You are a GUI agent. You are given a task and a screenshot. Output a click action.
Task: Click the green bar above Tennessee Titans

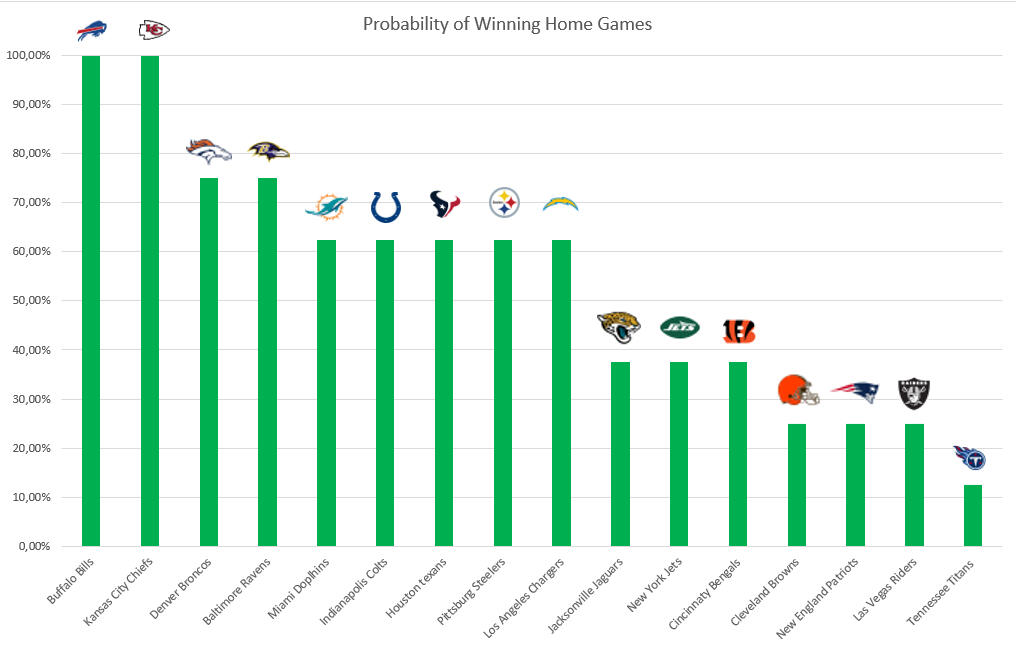973,514
